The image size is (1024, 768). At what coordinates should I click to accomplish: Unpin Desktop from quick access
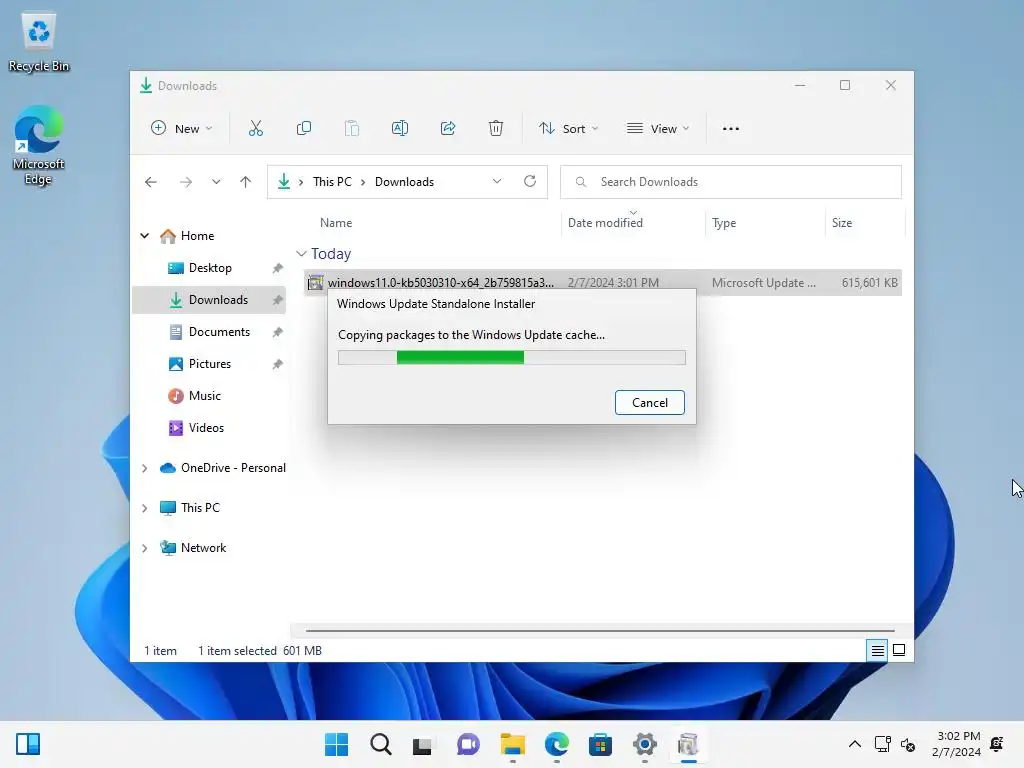278,268
